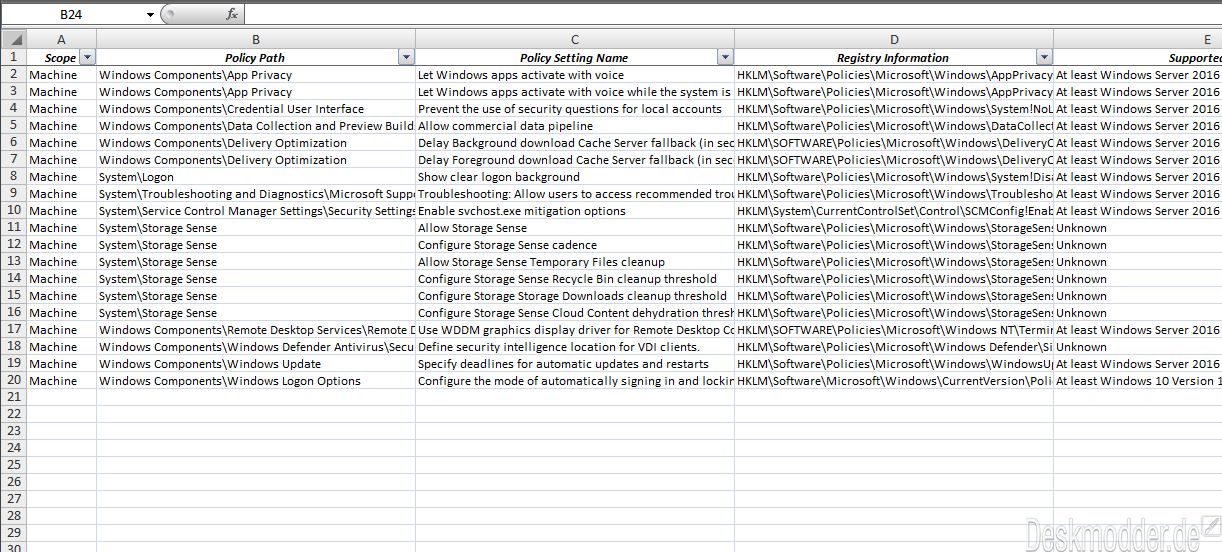This screenshot has height=552, width=1222.
Task: Select row 1 header
Action: (13, 58)
